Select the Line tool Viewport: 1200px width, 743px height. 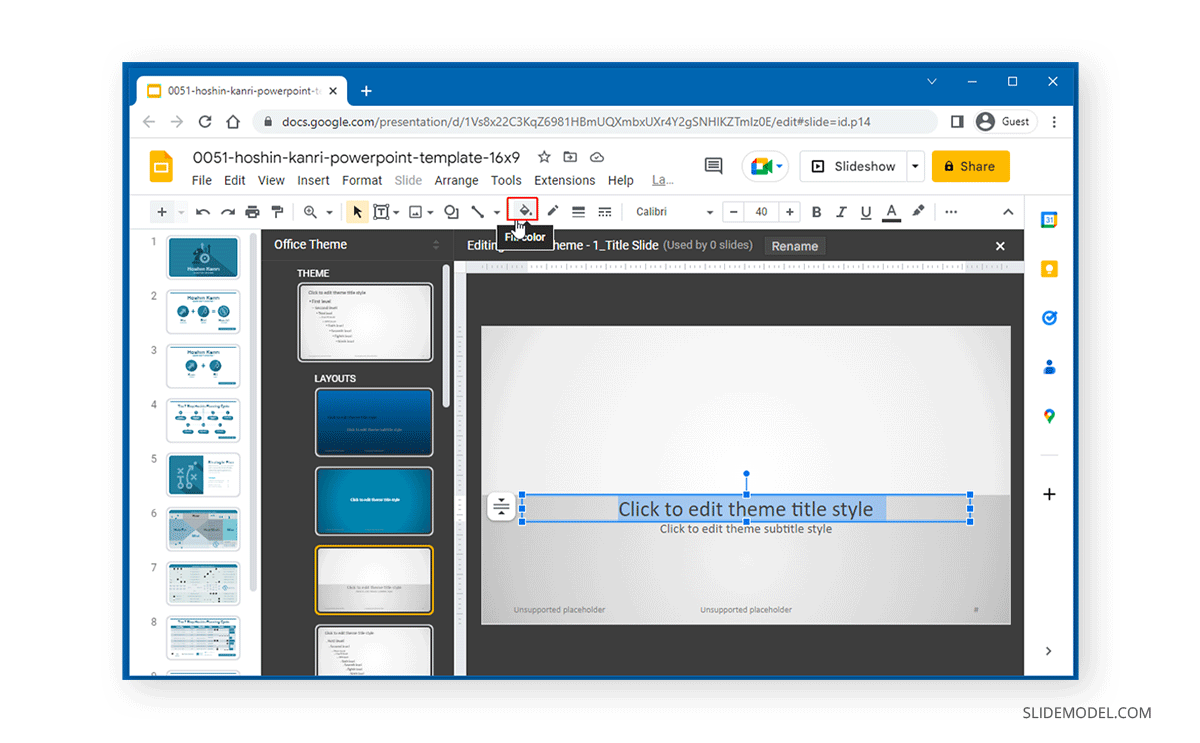click(477, 212)
